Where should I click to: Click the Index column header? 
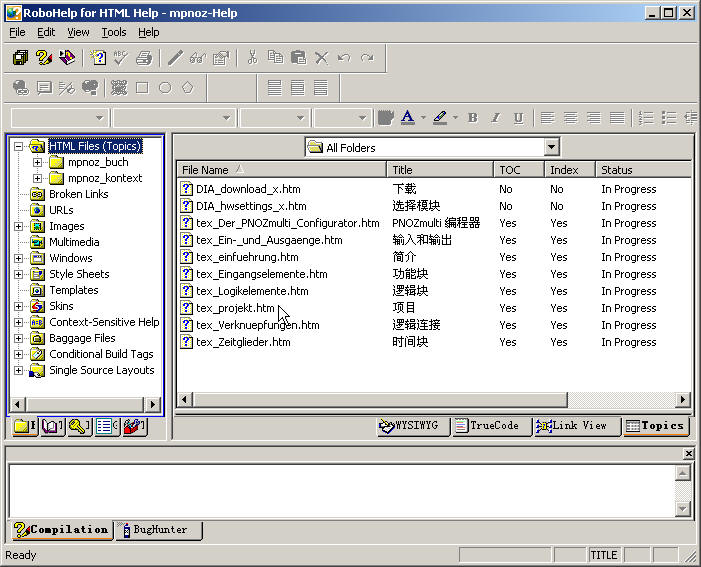click(x=570, y=170)
